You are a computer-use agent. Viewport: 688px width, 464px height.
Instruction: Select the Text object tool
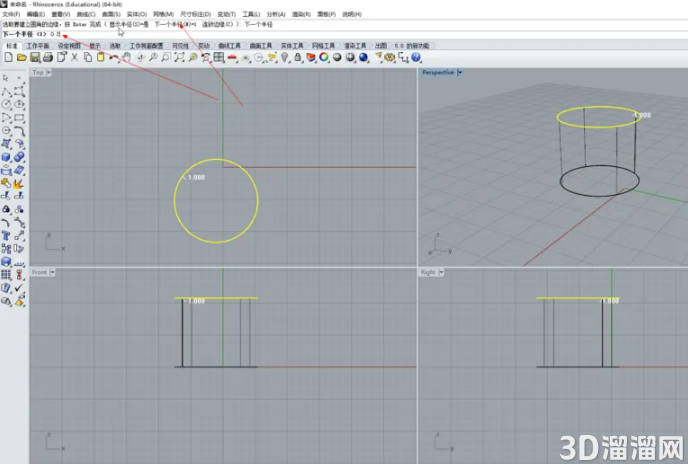coord(6,236)
